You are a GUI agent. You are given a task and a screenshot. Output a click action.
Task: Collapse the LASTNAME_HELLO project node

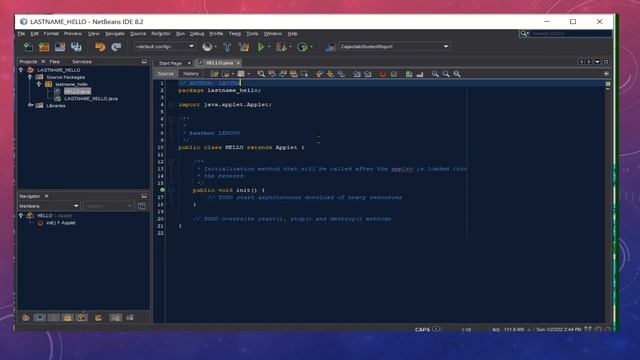[21, 70]
